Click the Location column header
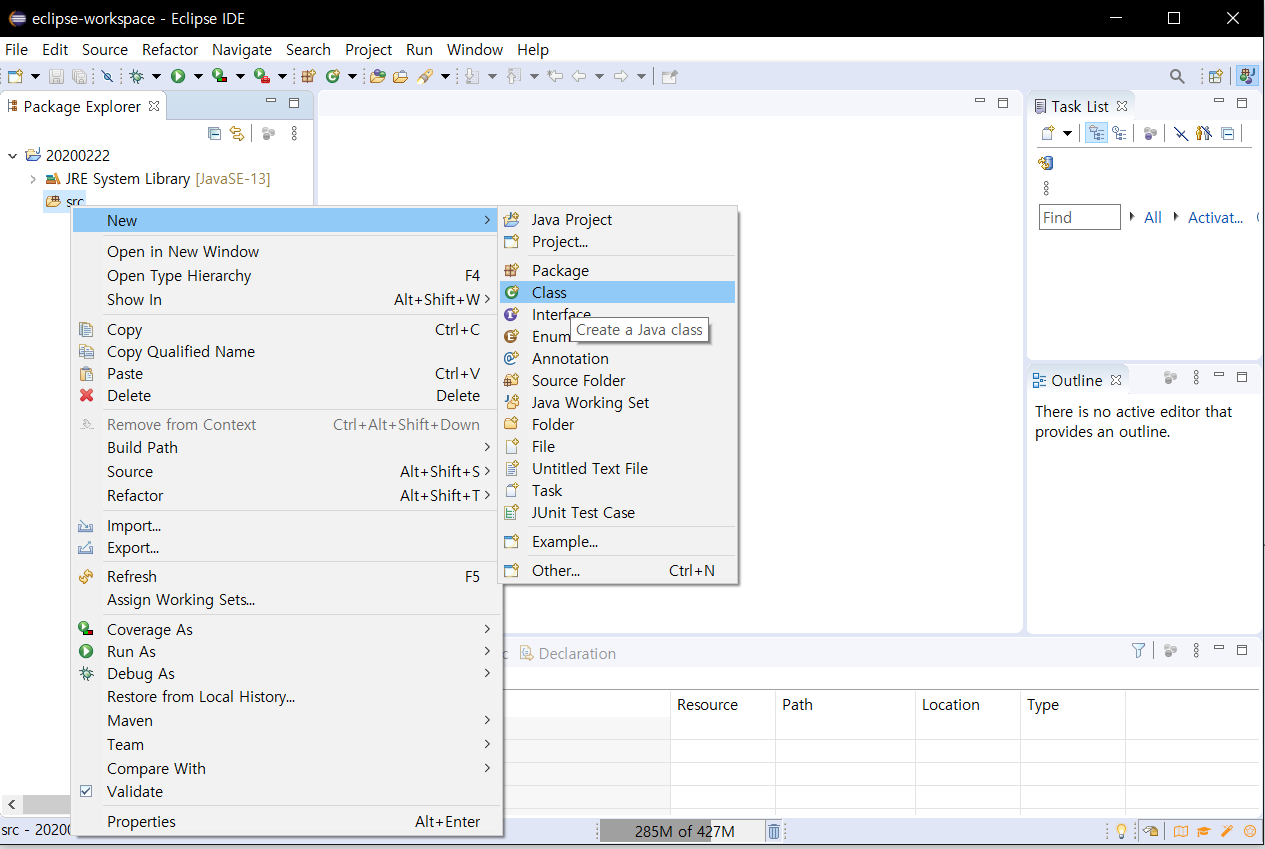This screenshot has height=849, width=1265. pyautogui.click(x=968, y=704)
